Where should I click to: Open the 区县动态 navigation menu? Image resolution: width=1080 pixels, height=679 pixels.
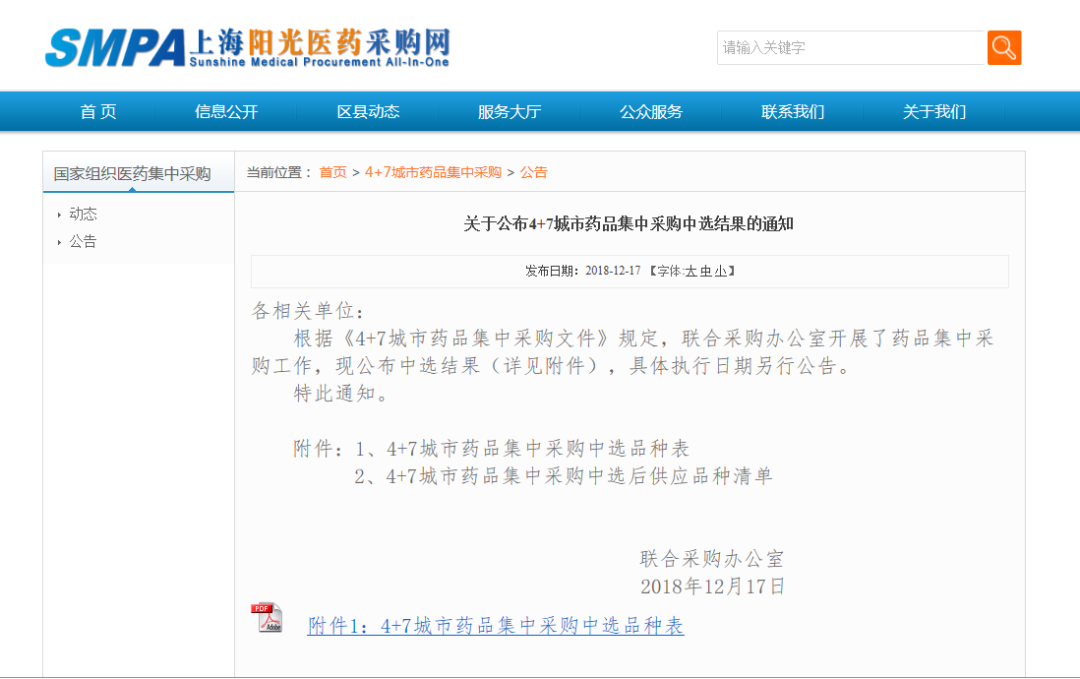pos(368,112)
